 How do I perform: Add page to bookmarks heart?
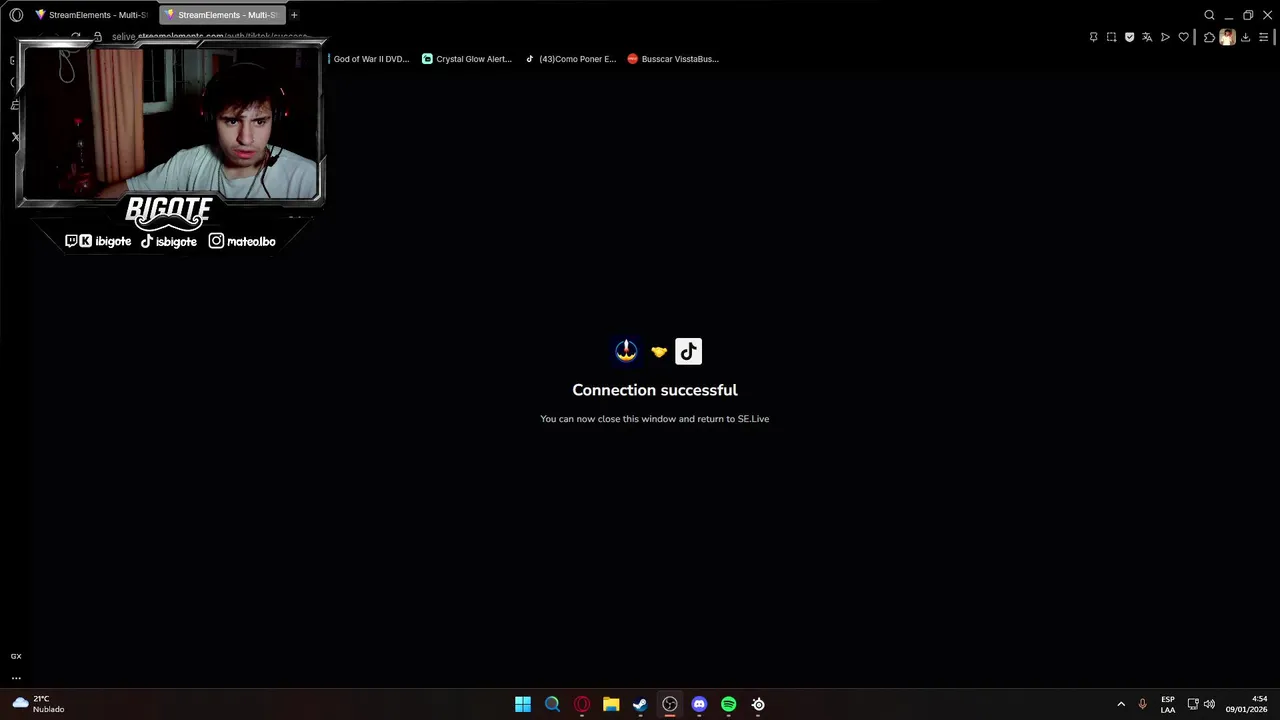pyautogui.click(x=1183, y=37)
